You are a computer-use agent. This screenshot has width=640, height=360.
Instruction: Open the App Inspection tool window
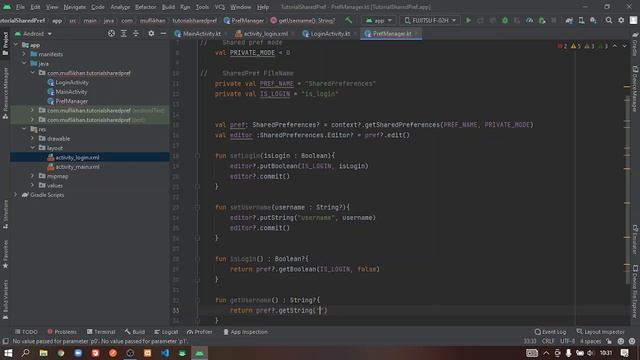pos(245,332)
